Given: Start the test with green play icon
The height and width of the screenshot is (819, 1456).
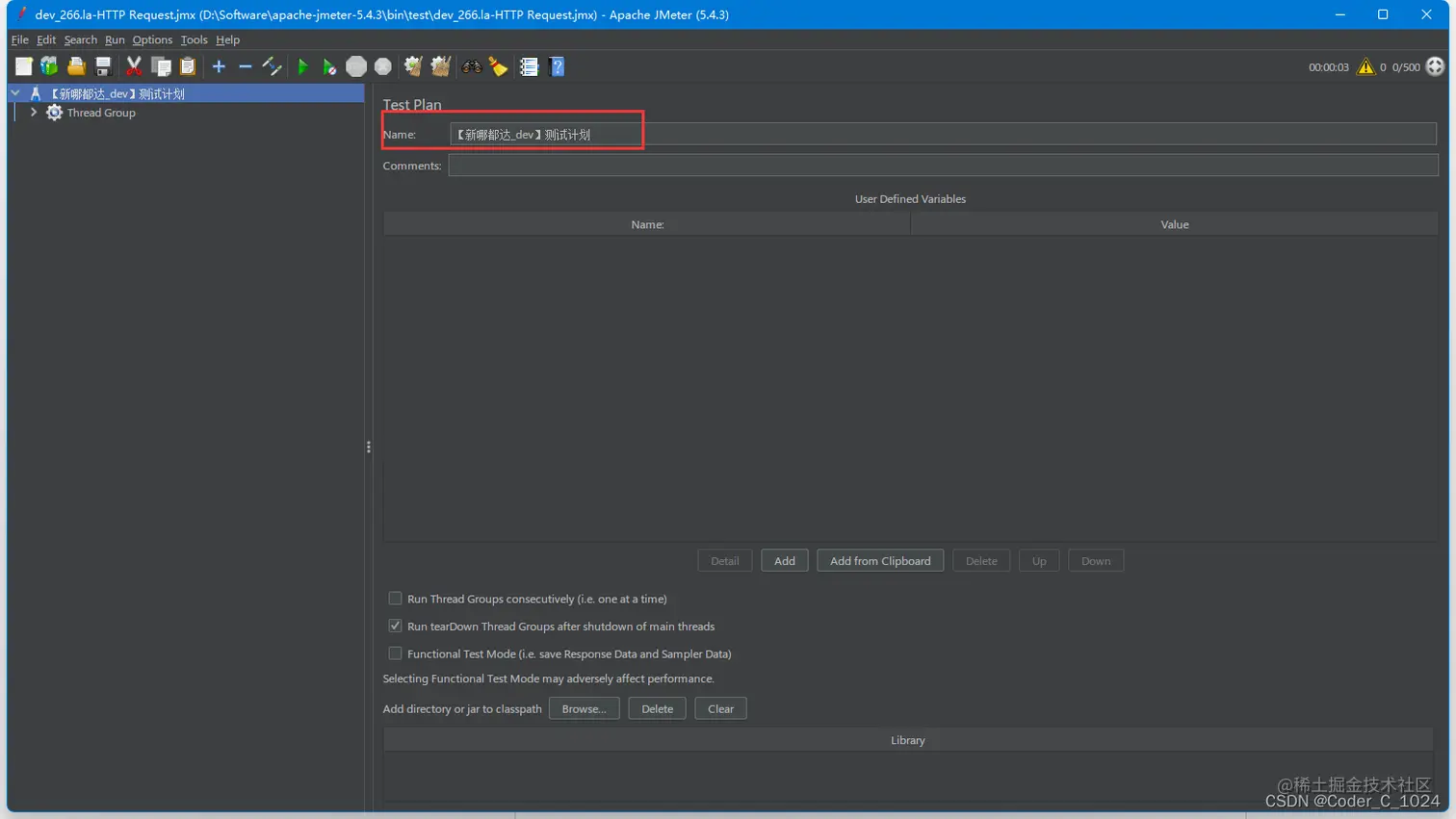Looking at the screenshot, I should tap(302, 66).
